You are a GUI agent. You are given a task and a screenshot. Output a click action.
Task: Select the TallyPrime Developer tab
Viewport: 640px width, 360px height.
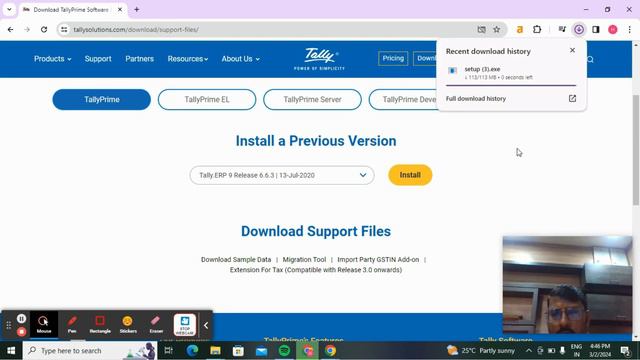click(x=403, y=100)
